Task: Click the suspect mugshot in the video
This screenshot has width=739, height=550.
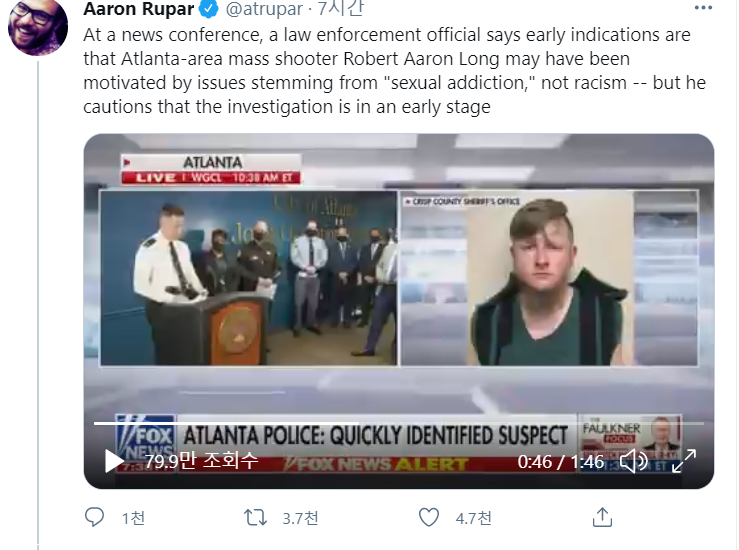Action: pos(549,280)
